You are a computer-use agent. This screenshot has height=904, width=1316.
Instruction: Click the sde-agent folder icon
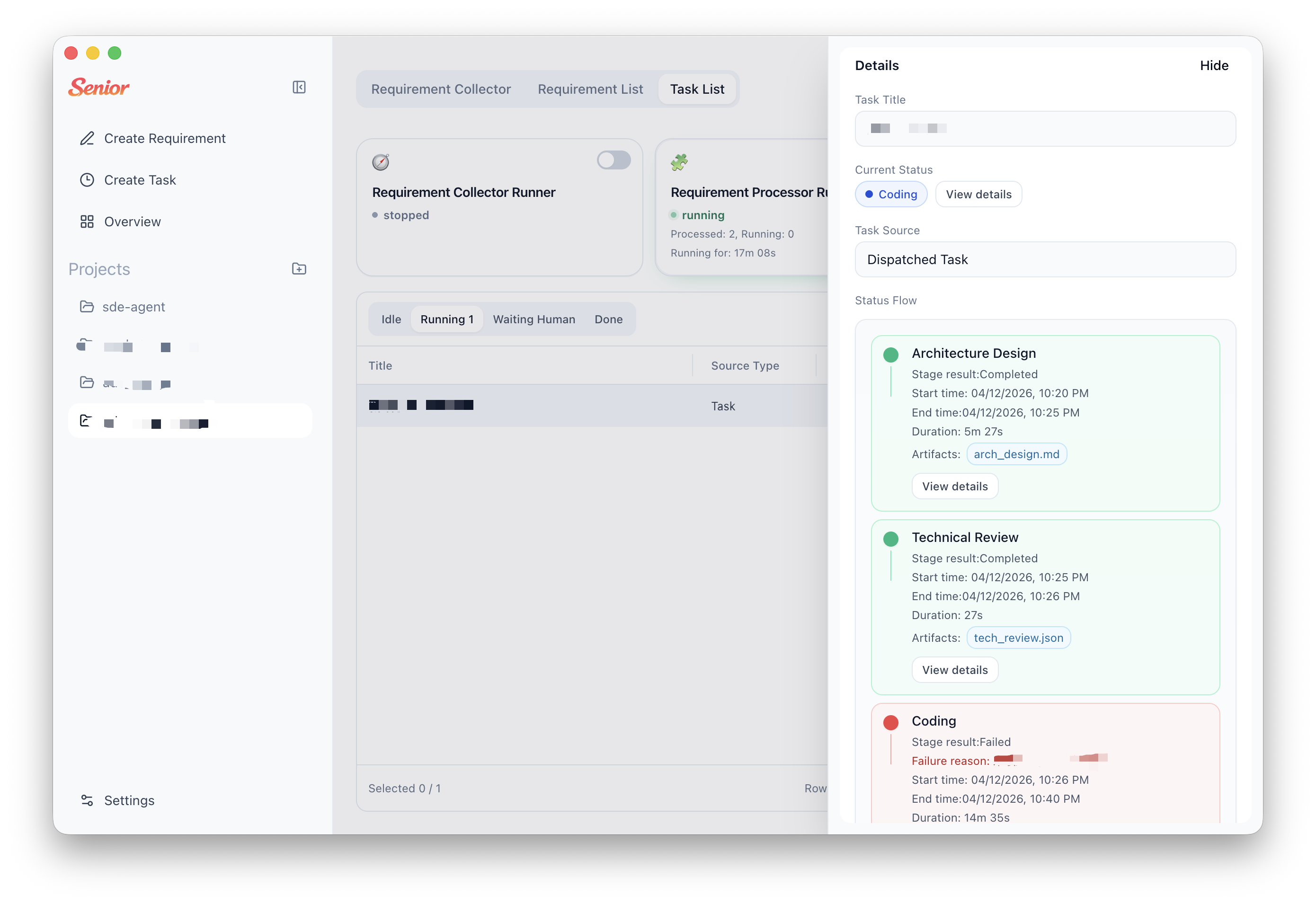point(87,306)
